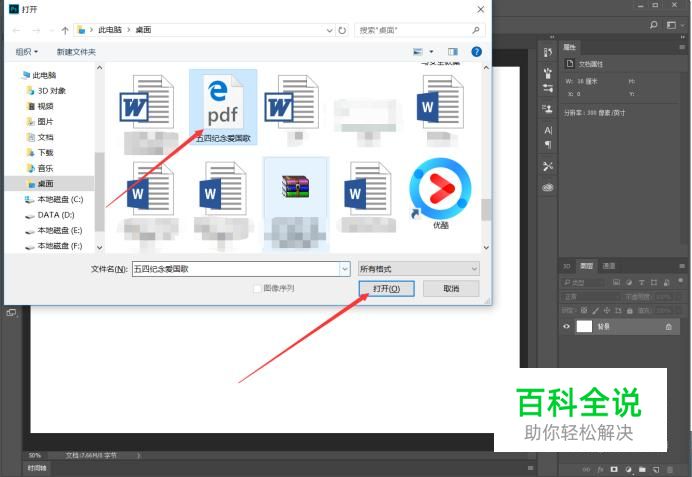Select the 属性 panel tab

coord(570,47)
